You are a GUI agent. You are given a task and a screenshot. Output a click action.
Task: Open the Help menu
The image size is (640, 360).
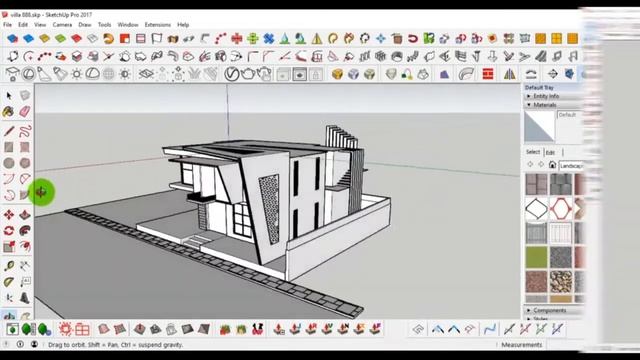tap(183, 25)
